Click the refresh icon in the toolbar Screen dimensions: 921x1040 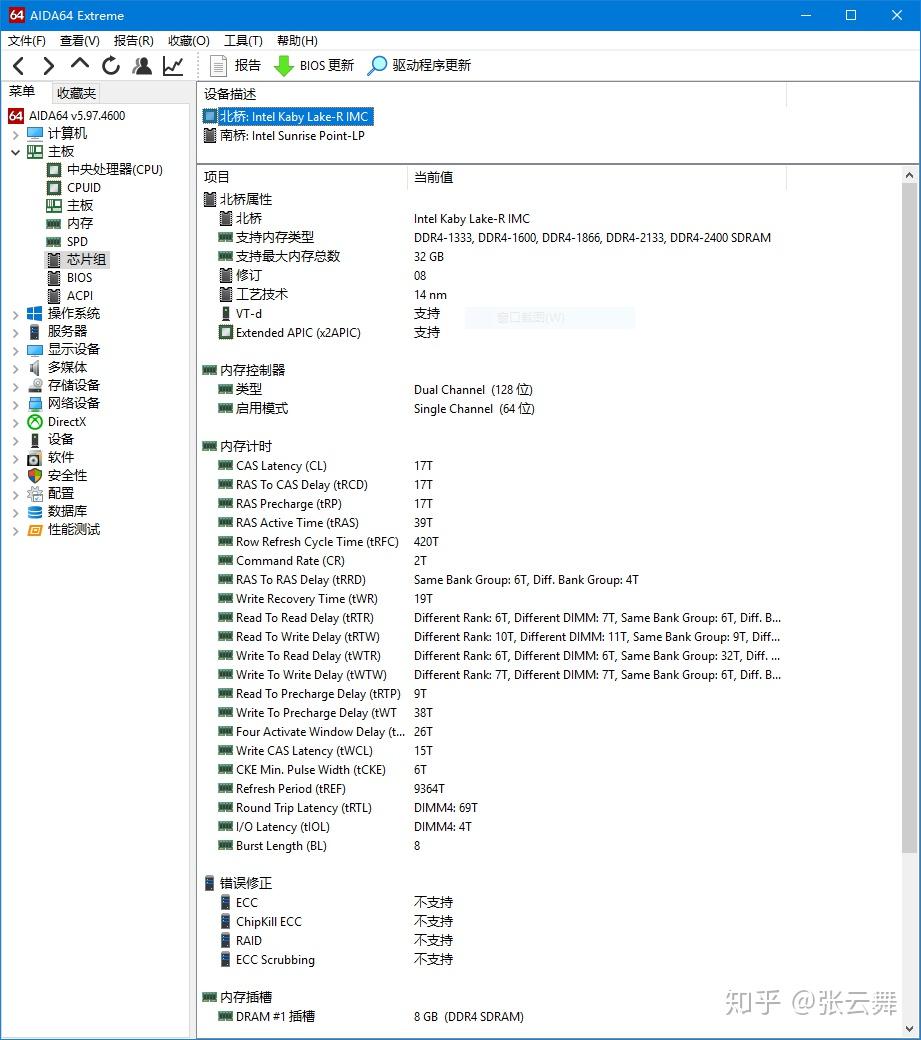[110, 65]
